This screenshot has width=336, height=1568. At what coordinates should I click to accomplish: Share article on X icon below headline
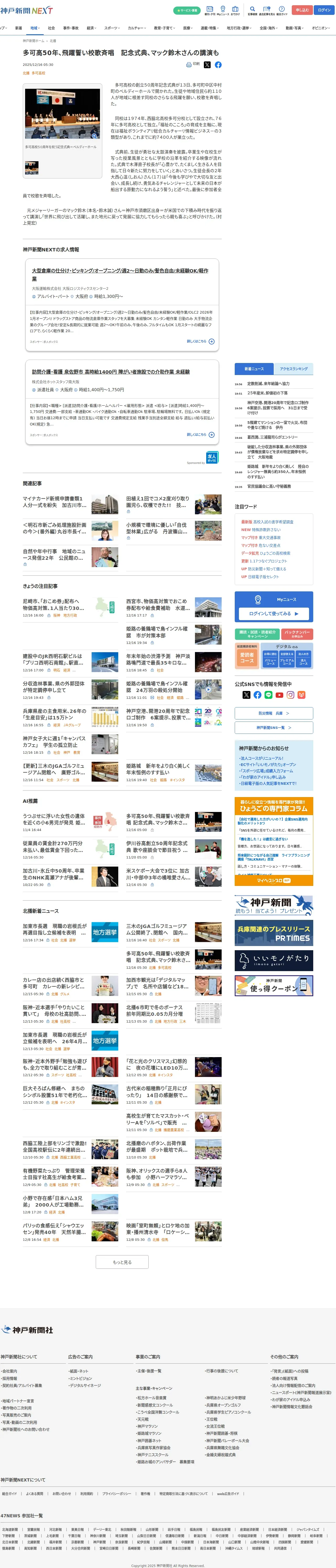coord(207,65)
